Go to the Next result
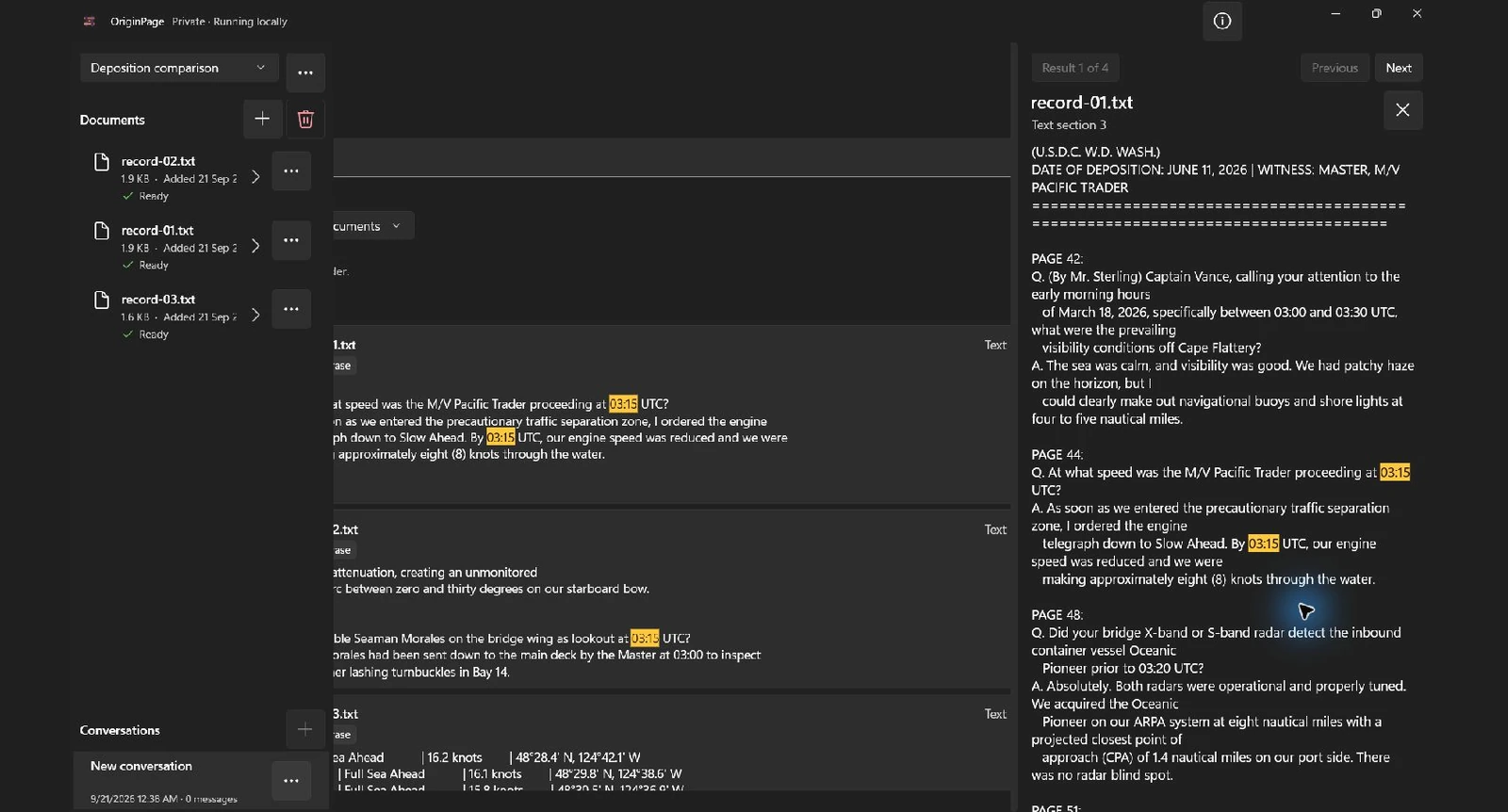The width and height of the screenshot is (1508, 812). pyautogui.click(x=1399, y=68)
